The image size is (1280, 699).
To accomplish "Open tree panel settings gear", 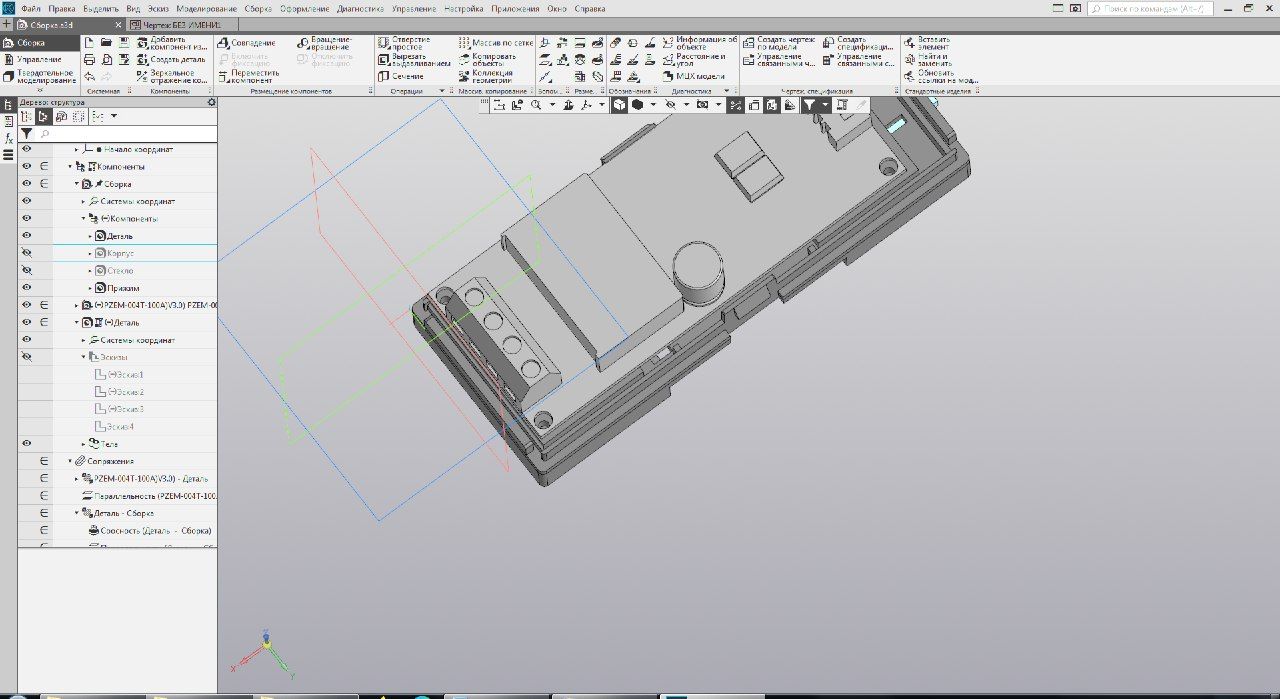I will click(x=210, y=102).
